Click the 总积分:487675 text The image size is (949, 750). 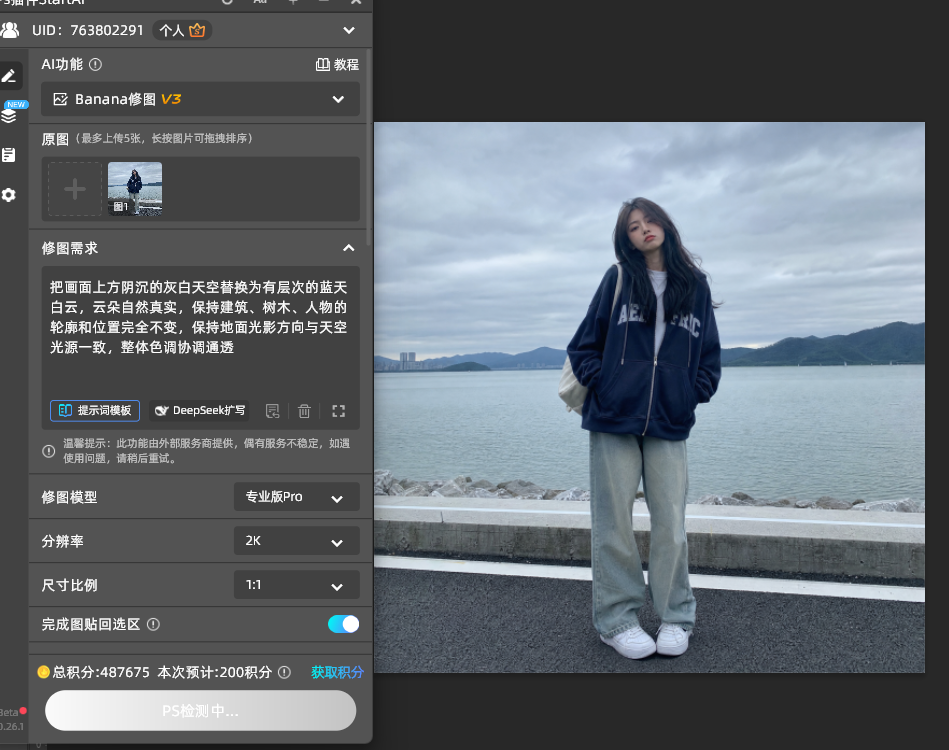click(x=101, y=672)
